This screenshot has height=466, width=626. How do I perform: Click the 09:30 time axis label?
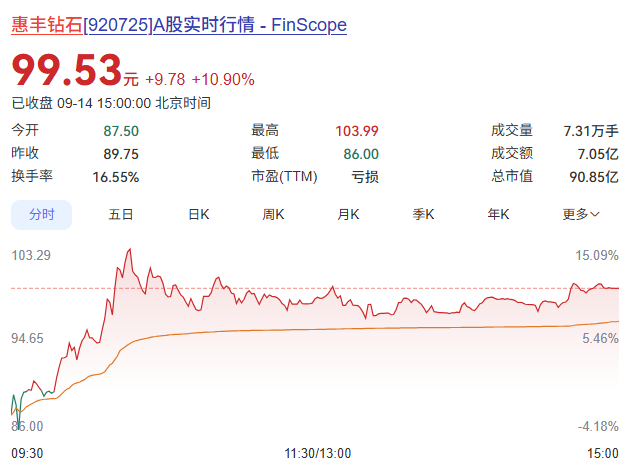pos(27,453)
